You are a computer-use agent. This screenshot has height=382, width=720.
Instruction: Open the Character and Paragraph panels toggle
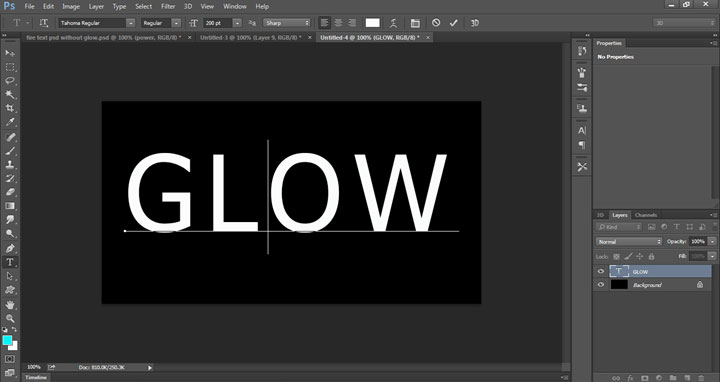(415, 22)
